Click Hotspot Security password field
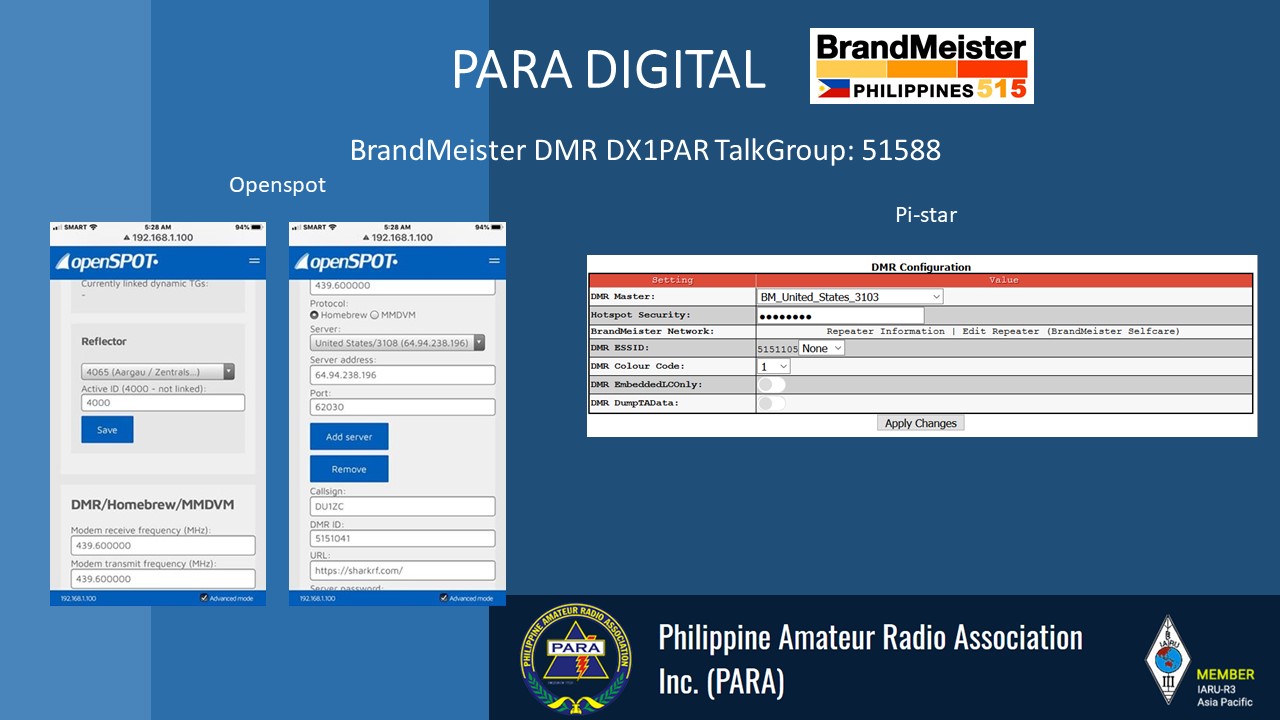The image size is (1280, 720). pos(841,315)
